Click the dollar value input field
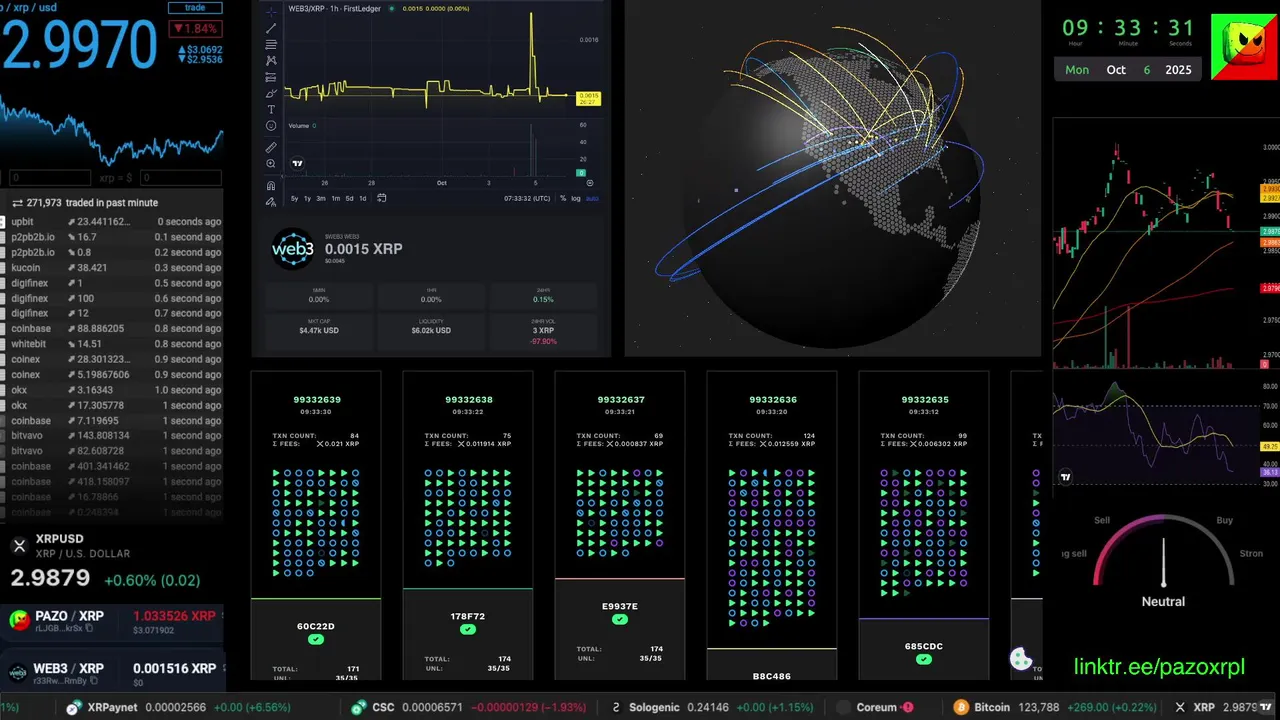Viewport: 1280px width, 720px height. (180, 178)
